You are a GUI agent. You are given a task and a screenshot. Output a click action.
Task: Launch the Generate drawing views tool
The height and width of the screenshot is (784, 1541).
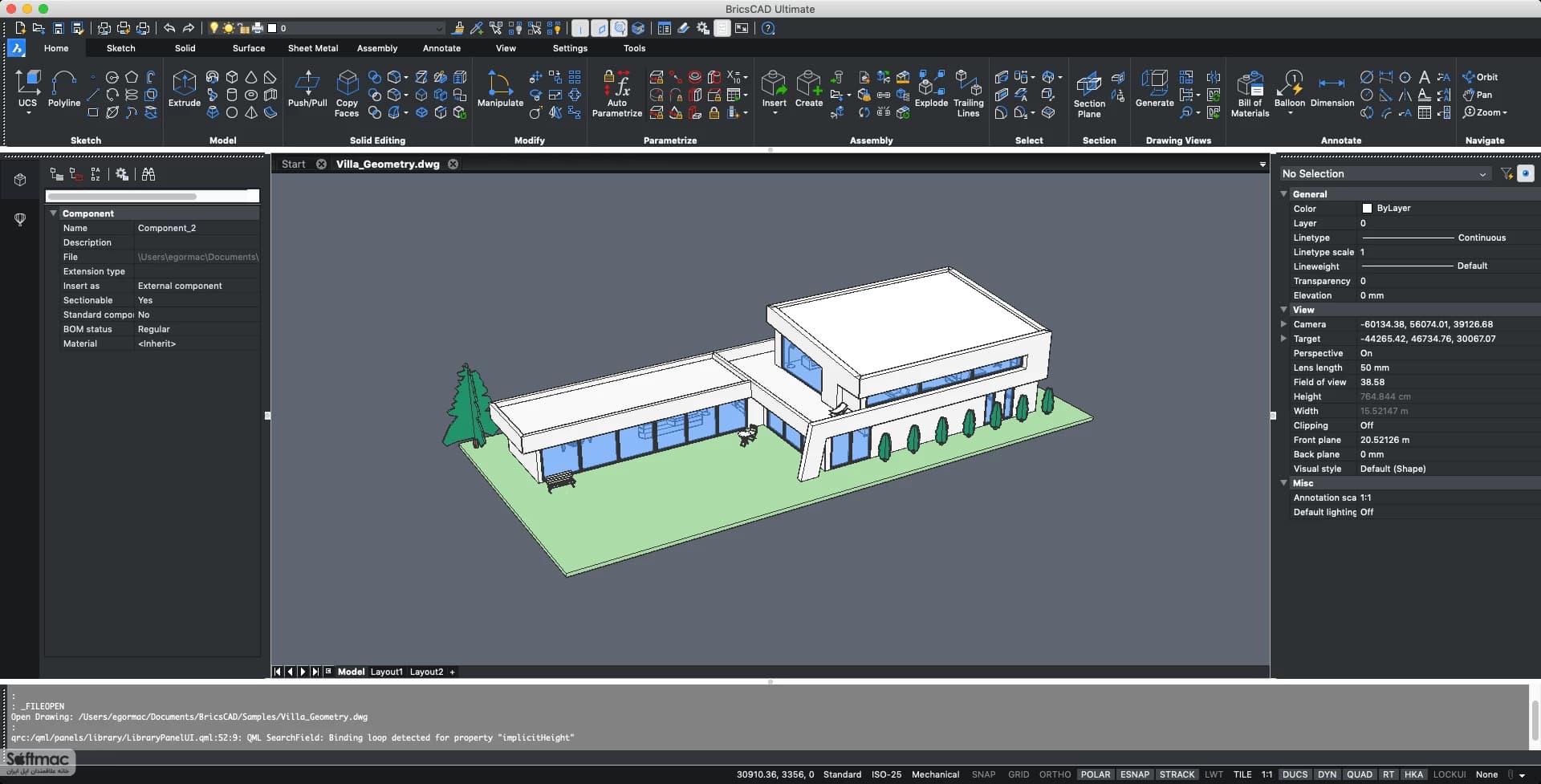pyautogui.click(x=1154, y=90)
